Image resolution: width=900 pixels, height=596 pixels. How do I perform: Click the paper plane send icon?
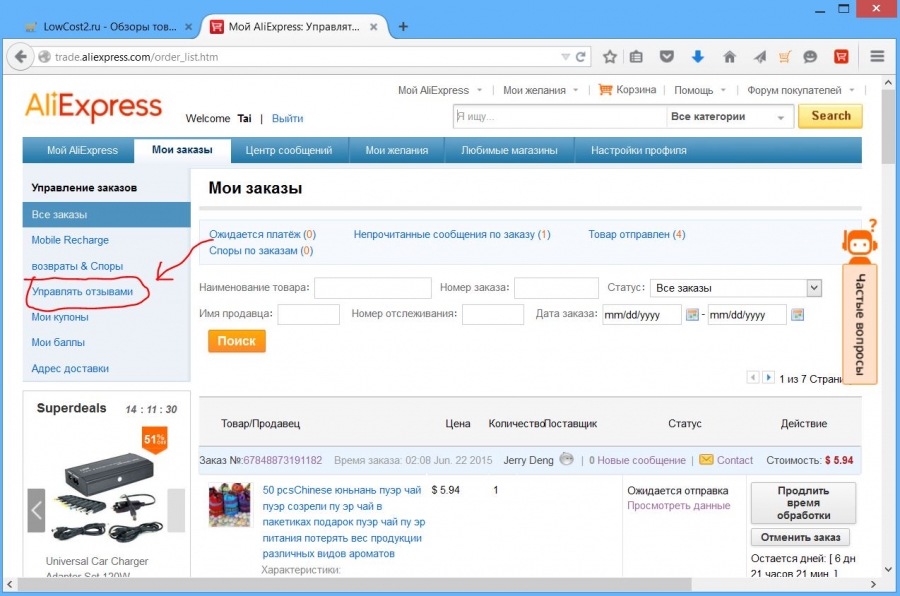click(x=759, y=57)
